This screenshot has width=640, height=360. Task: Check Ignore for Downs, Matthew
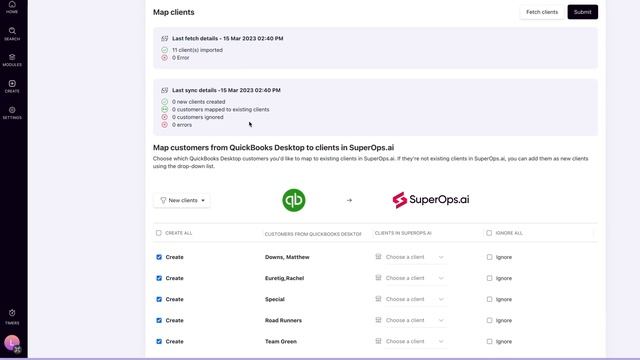pyautogui.click(x=489, y=257)
